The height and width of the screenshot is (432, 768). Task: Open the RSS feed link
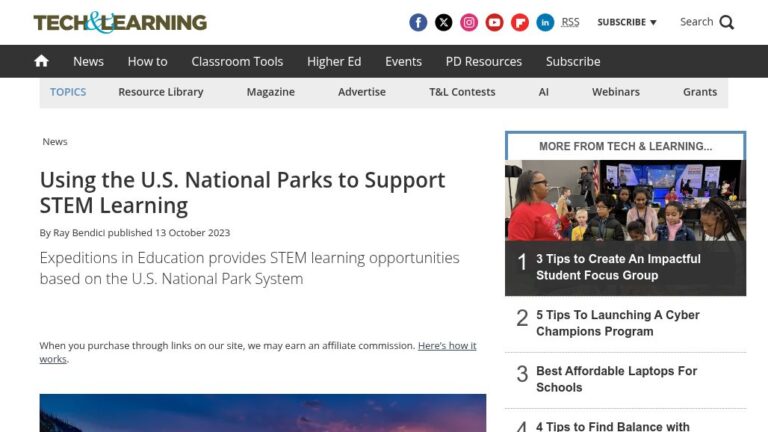(x=570, y=22)
